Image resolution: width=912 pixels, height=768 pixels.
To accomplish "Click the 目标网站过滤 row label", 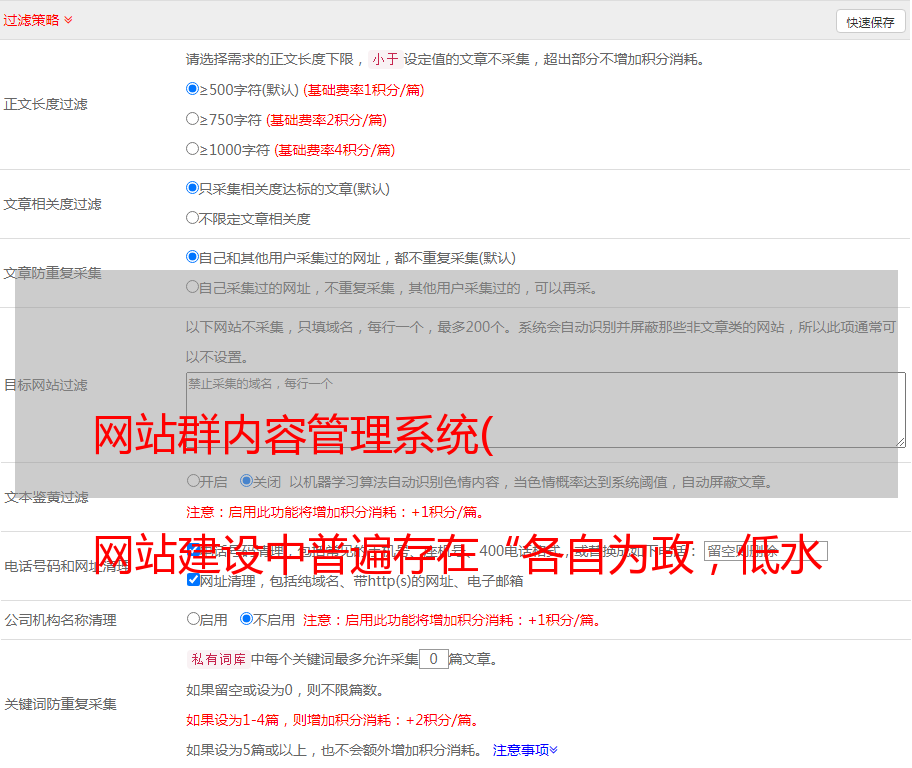I will (46, 385).
